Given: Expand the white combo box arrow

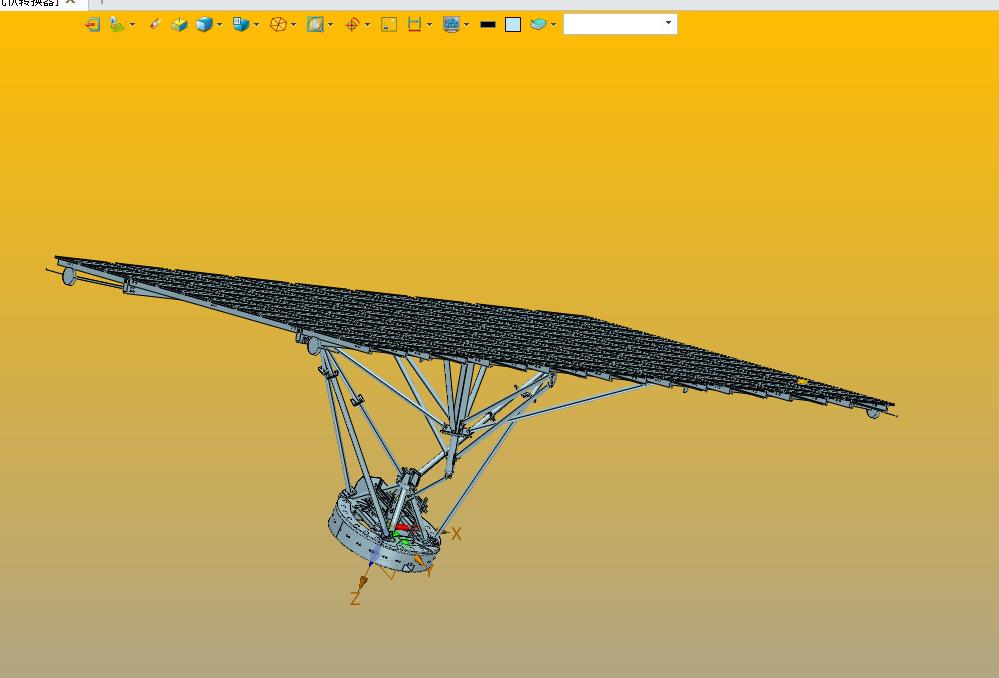Looking at the screenshot, I should [668, 23].
